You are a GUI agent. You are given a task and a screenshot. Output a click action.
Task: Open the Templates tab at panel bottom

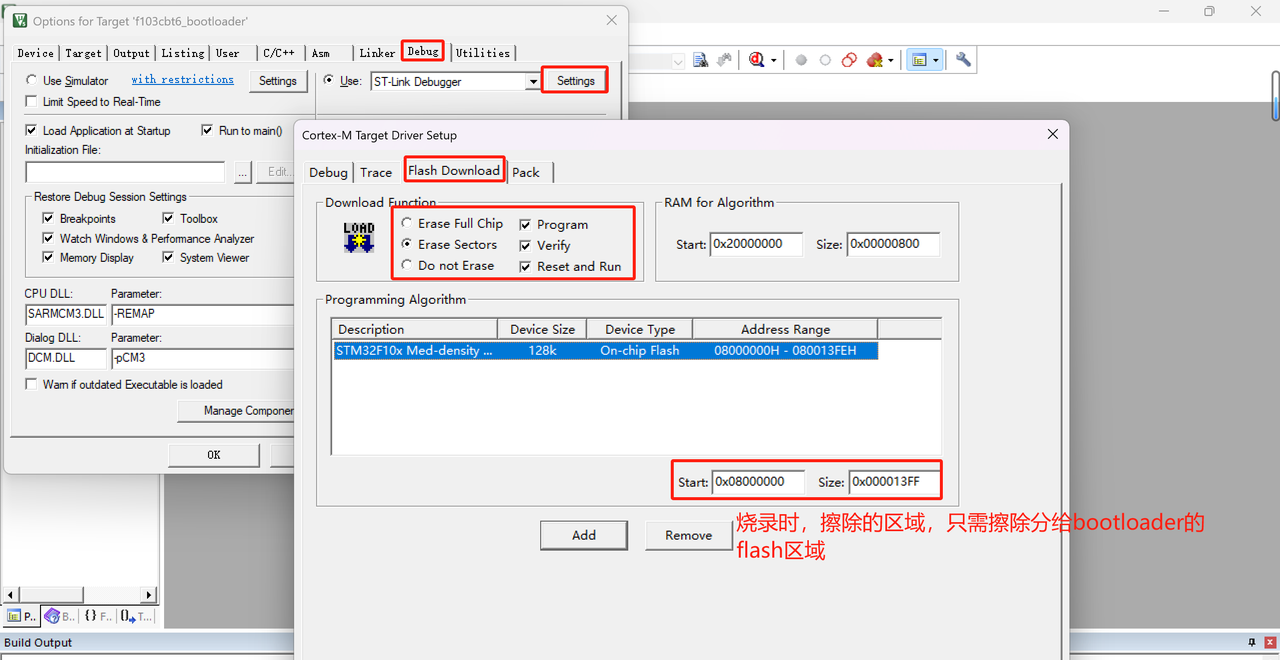click(135, 616)
